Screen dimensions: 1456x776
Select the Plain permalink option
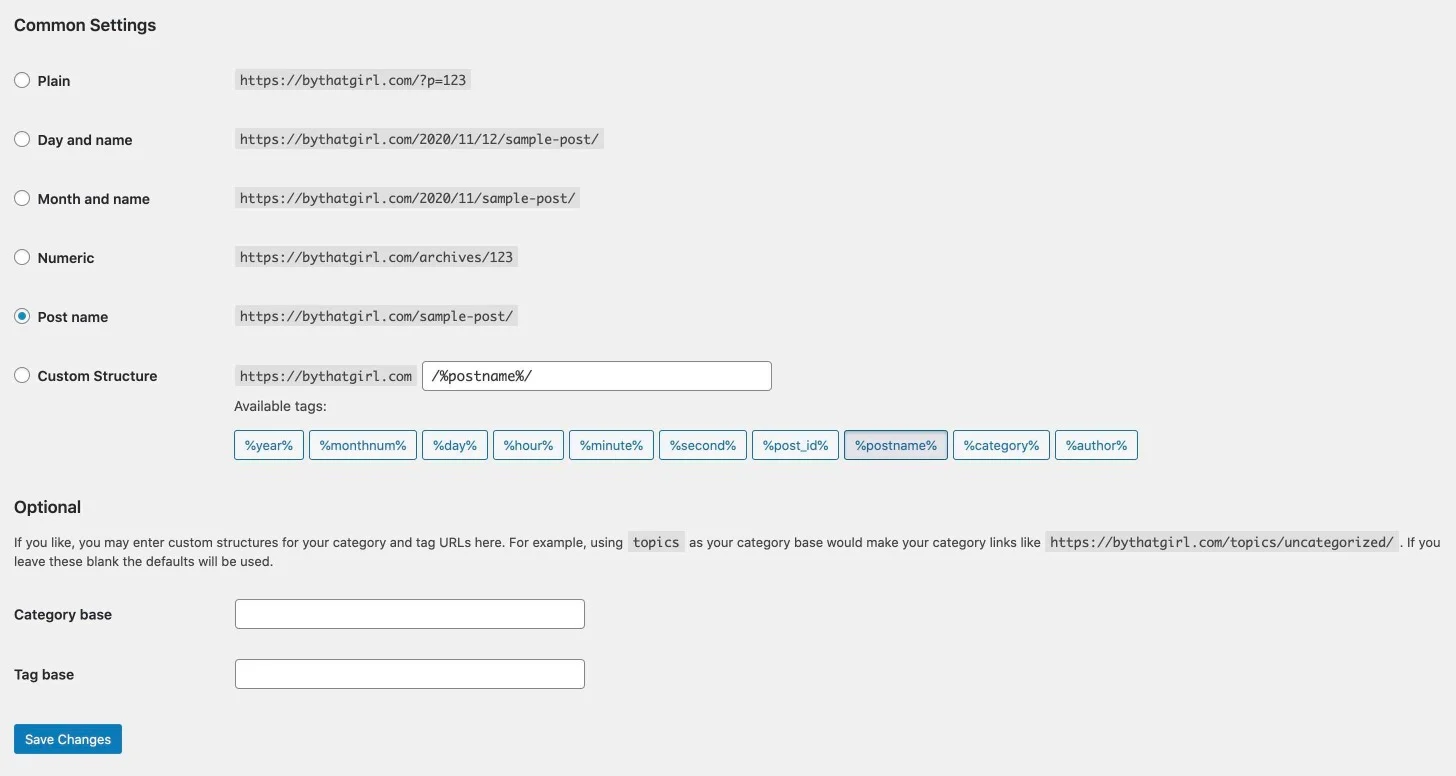[22, 80]
